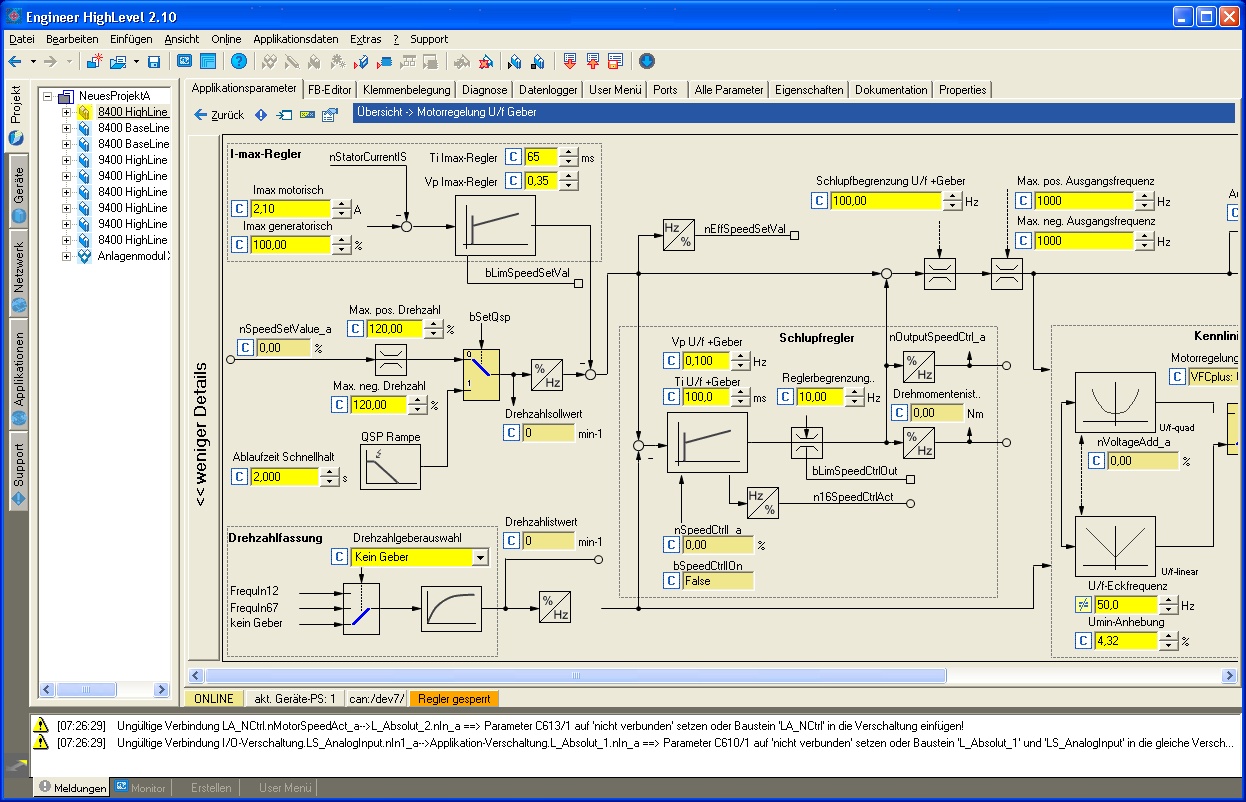Image resolution: width=1246 pixels, height=802 pixels.
Task: Click the Zurück back link
Action: coord(218,115)
